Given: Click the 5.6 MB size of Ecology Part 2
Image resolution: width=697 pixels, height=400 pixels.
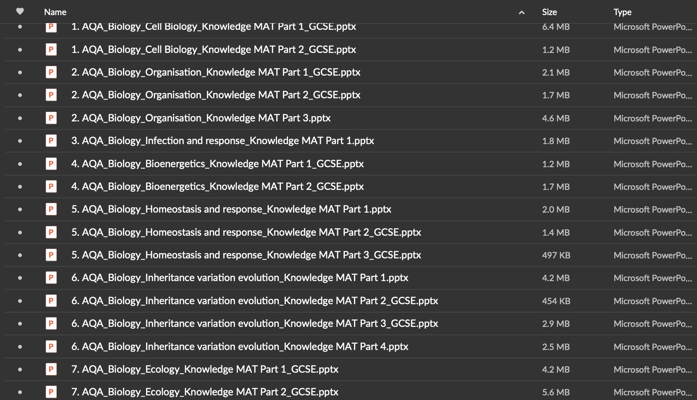Looking at the screenshot, I should [x=556, y=392].
